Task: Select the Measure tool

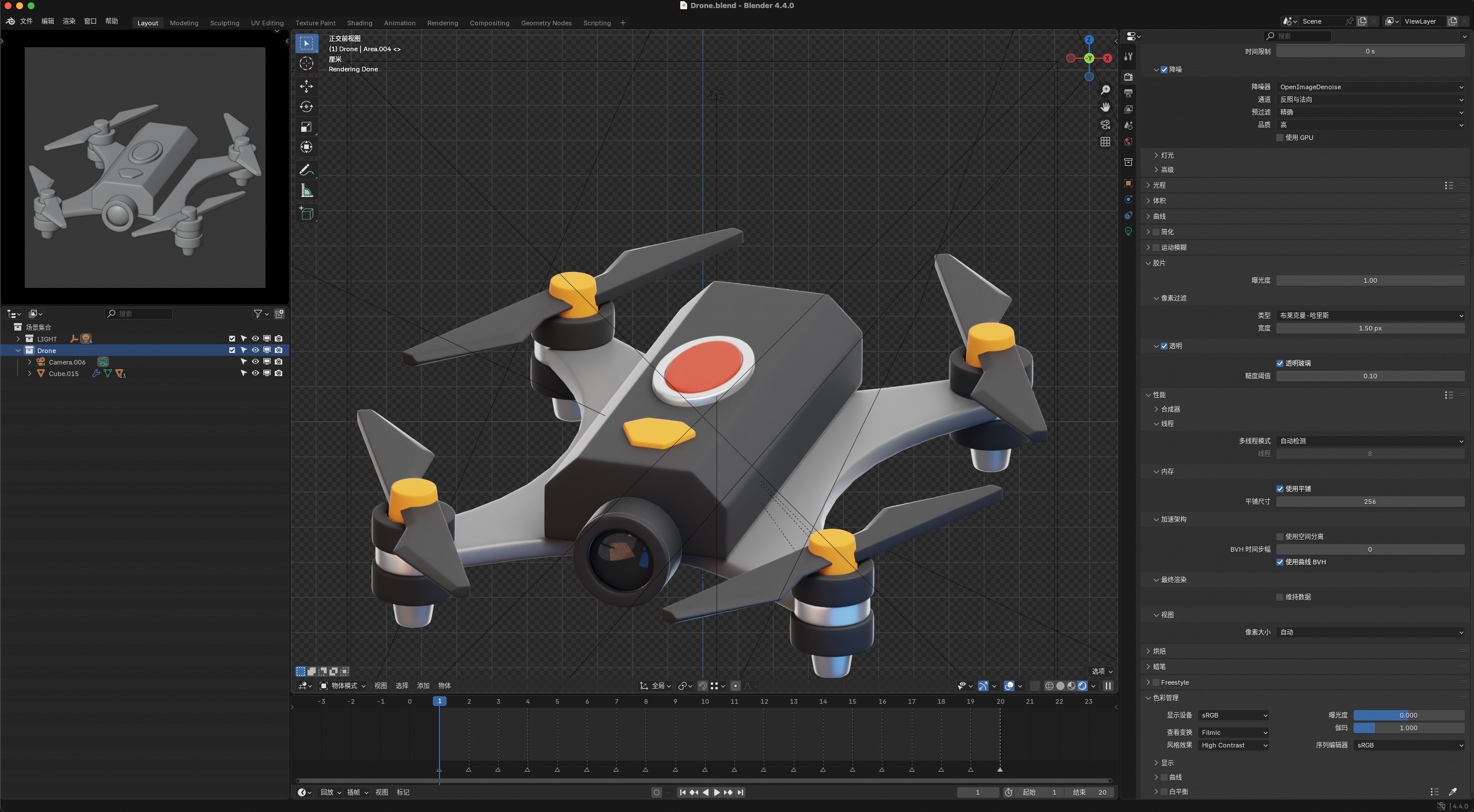Action: 306,191
